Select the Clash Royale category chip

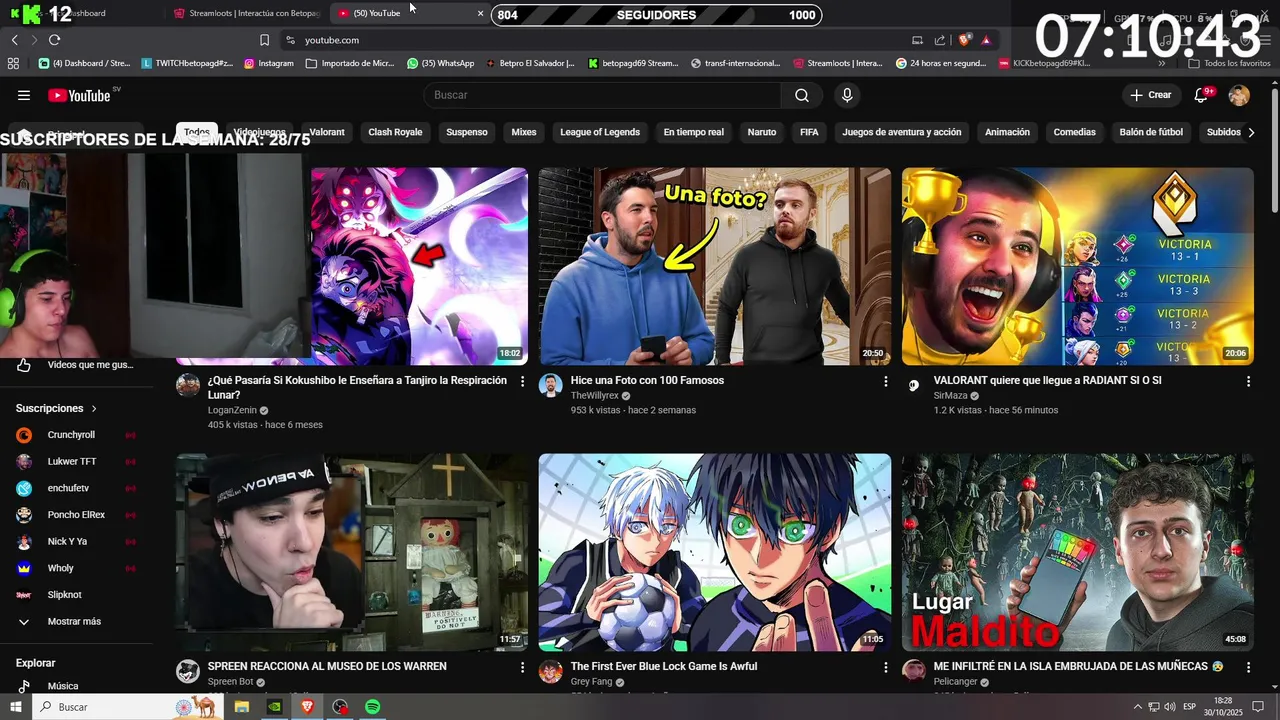click(x=395, y=132)
